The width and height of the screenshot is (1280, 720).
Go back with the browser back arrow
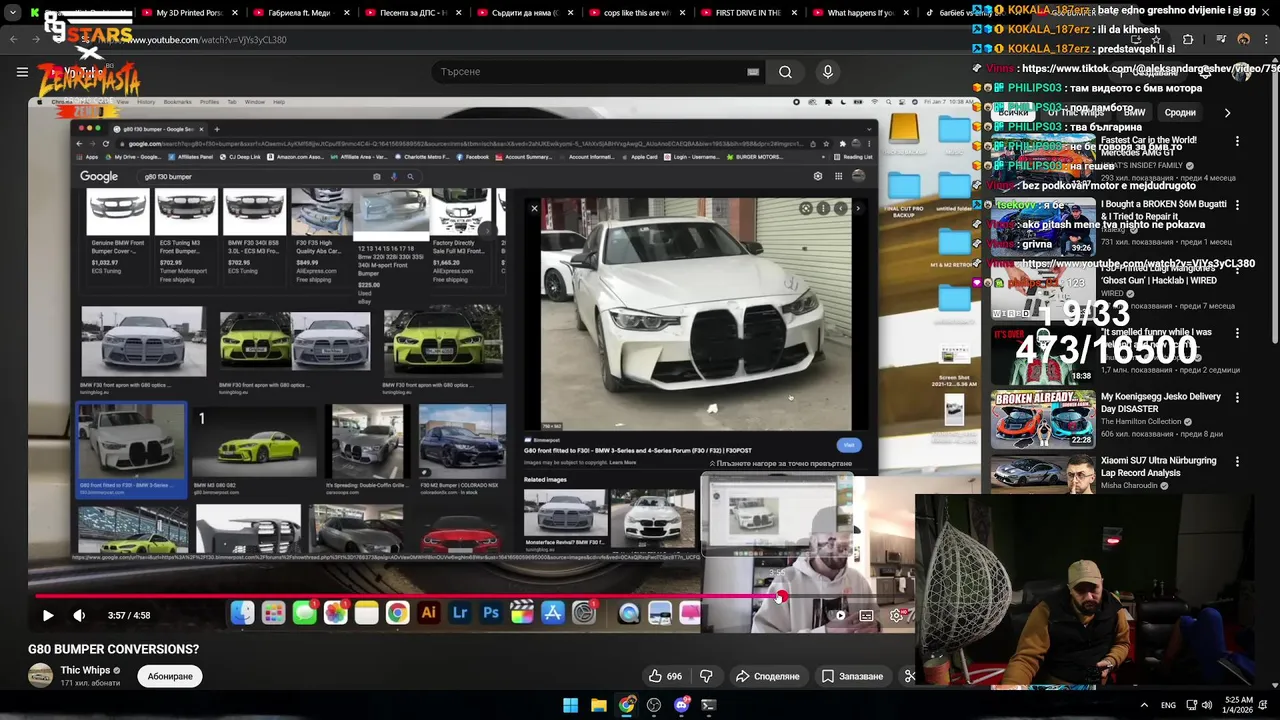(x=14, y=40)
